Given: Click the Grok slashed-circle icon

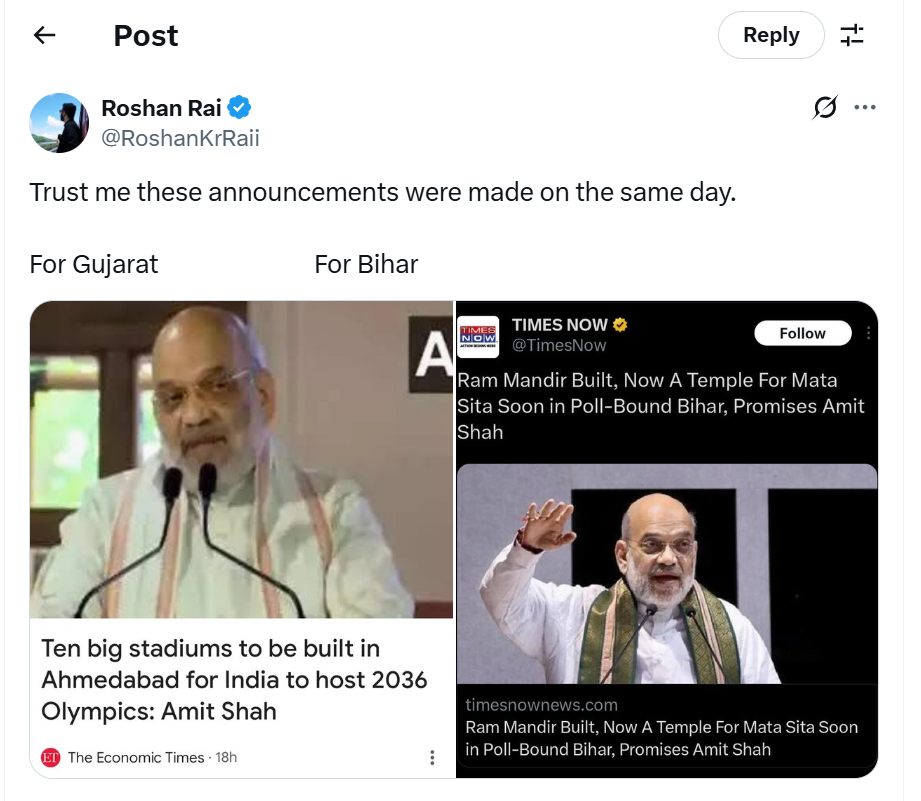Looking at the screenshot, I should 825,108.
